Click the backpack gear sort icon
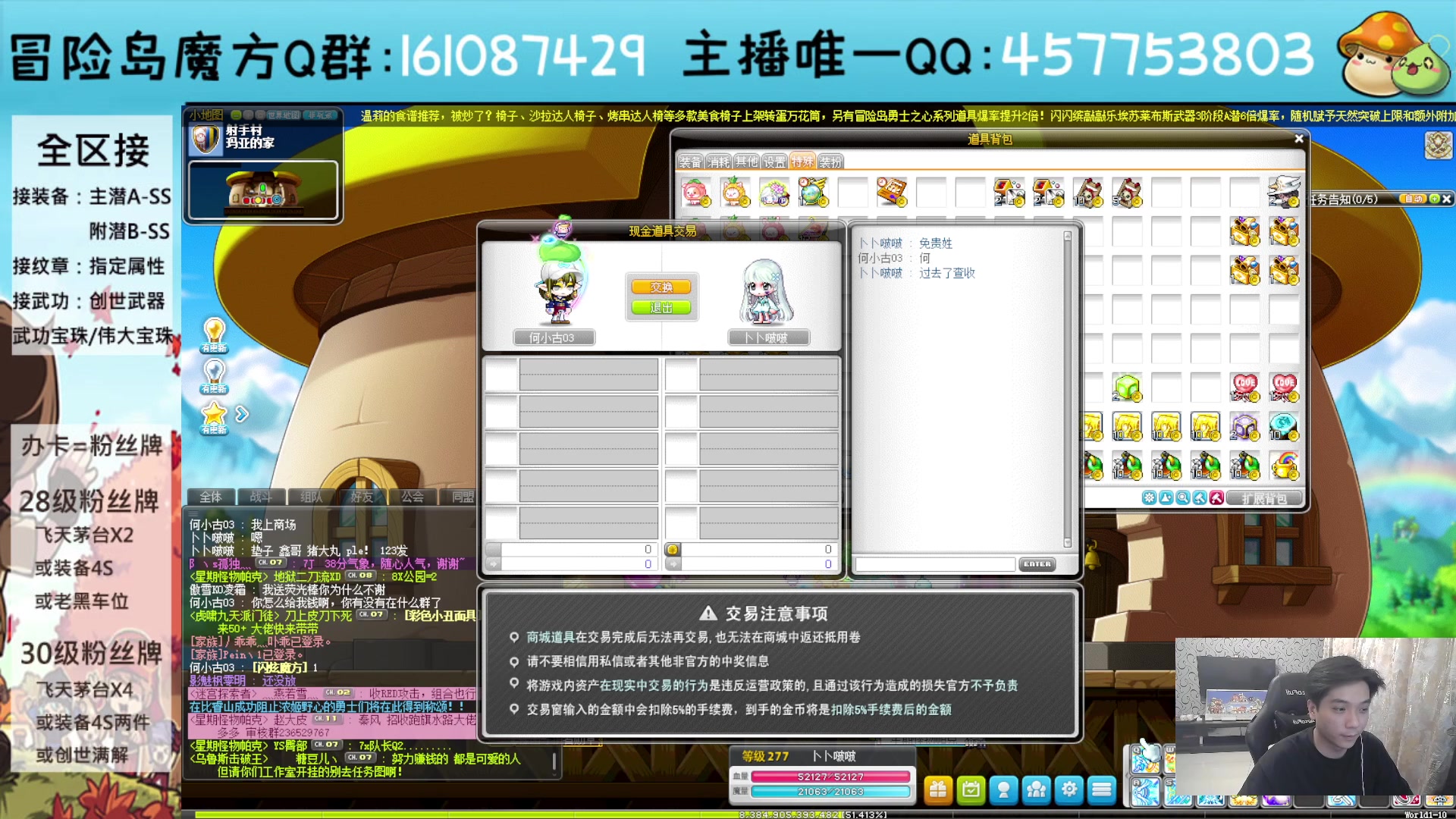The width and height of the screenshot is (1456, 819). pyautogui.click(x=1149, y=498)
